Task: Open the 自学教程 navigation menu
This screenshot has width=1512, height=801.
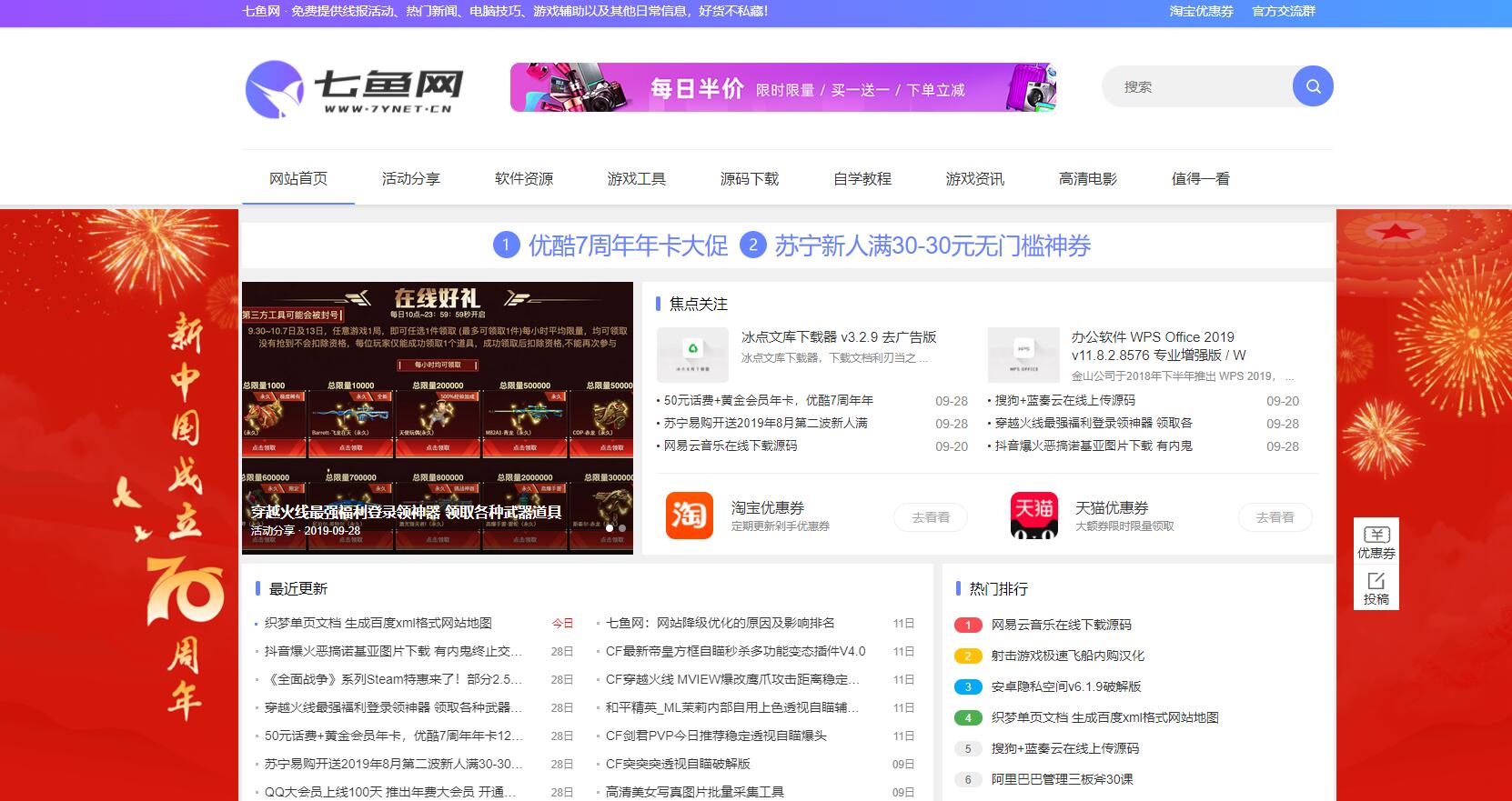Action: point(862,178)
